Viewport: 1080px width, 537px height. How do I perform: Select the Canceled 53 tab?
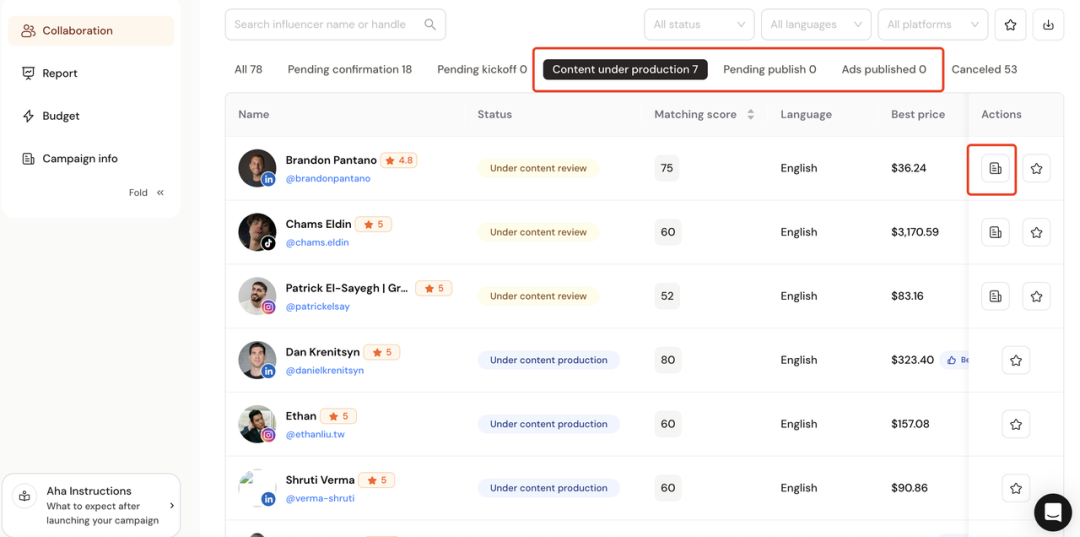pyautogui.click(x=984, y=70)
